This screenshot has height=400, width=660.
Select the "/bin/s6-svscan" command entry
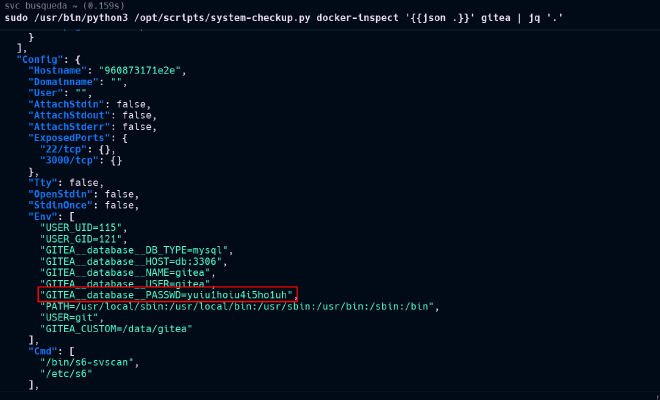pyautogui.click(x=89, y=363)
